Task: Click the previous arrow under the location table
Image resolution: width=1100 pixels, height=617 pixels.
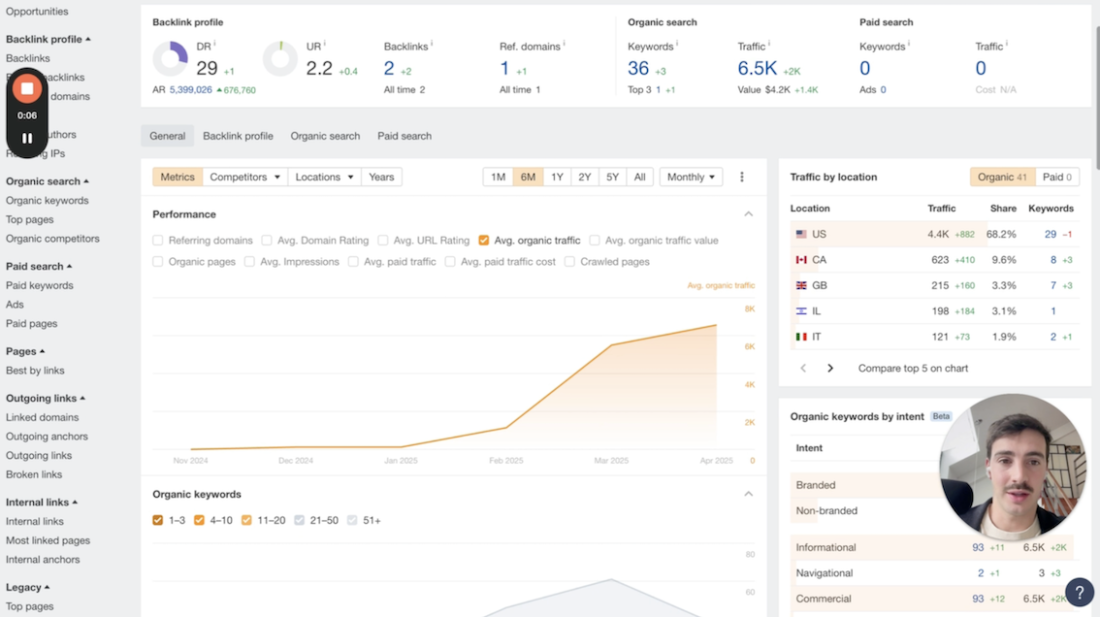Action: tap(803, 368)
